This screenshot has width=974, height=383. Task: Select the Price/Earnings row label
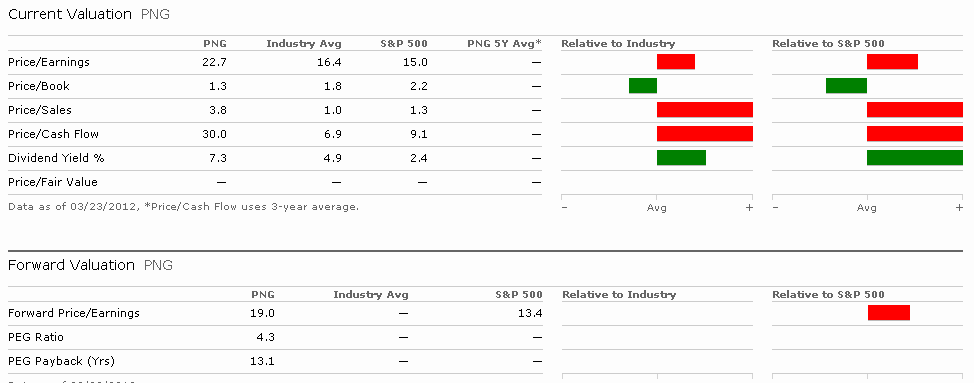coord(49,62)
